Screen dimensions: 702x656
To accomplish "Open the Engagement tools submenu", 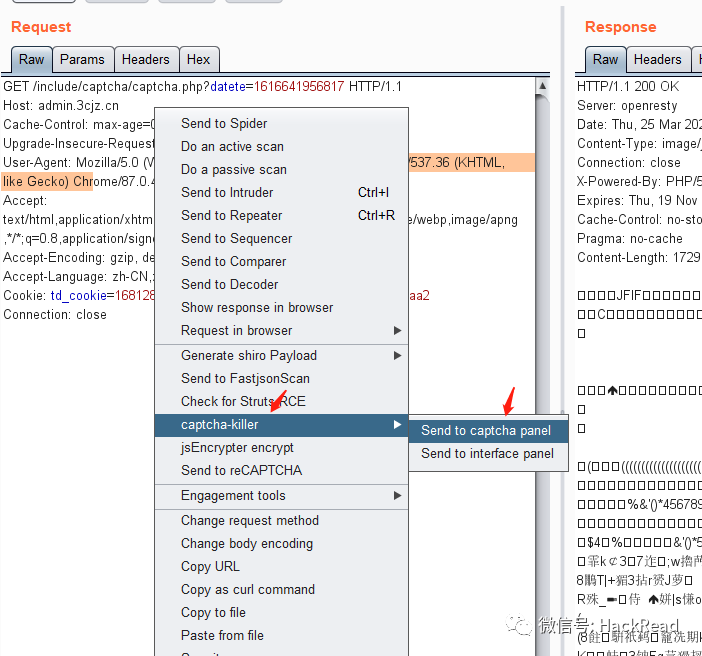I will [398, 496].
